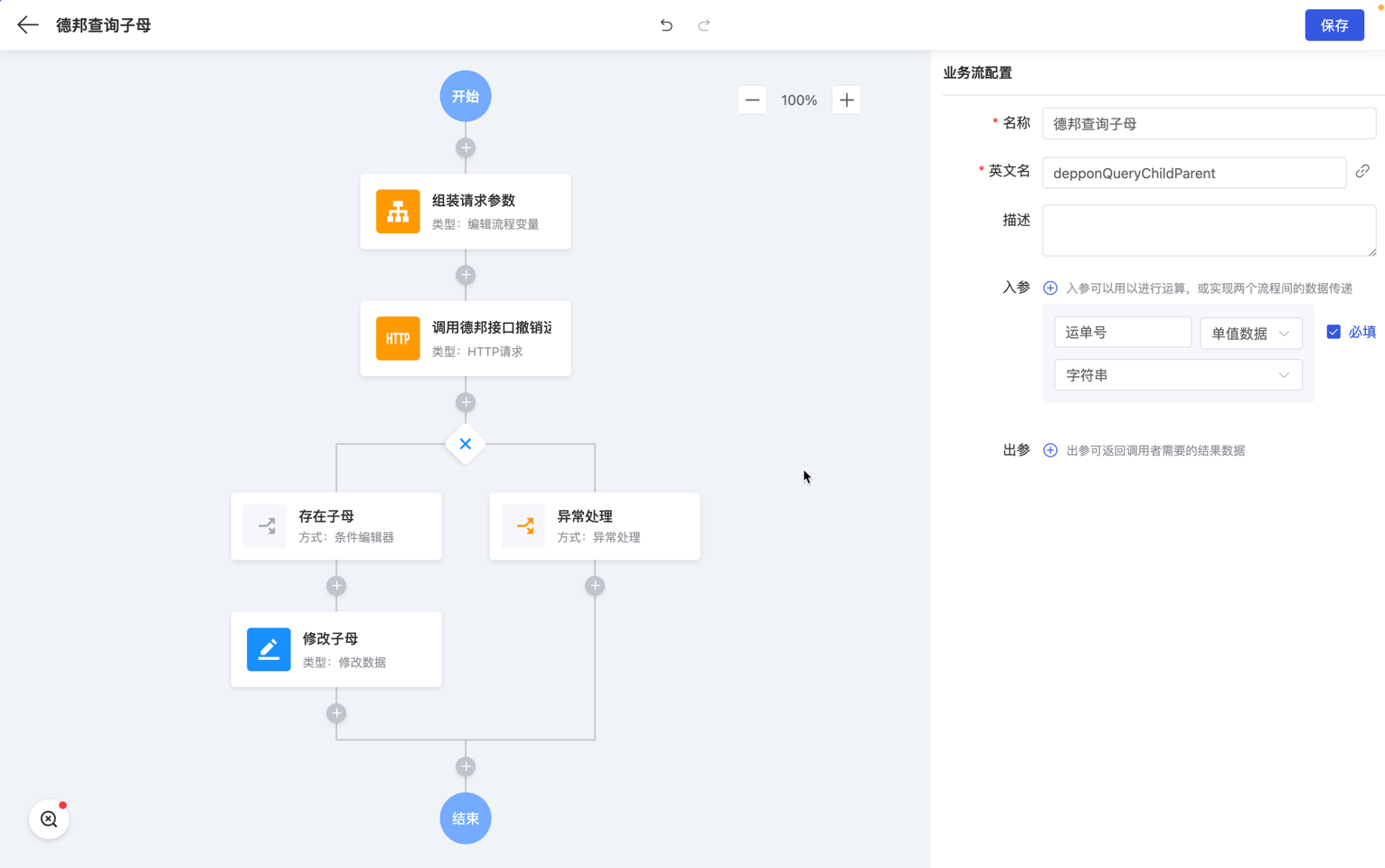Viewport: 1385px width, 868px height.
Task: Click the 存在子母 branch icon
Action: (266, 526)
